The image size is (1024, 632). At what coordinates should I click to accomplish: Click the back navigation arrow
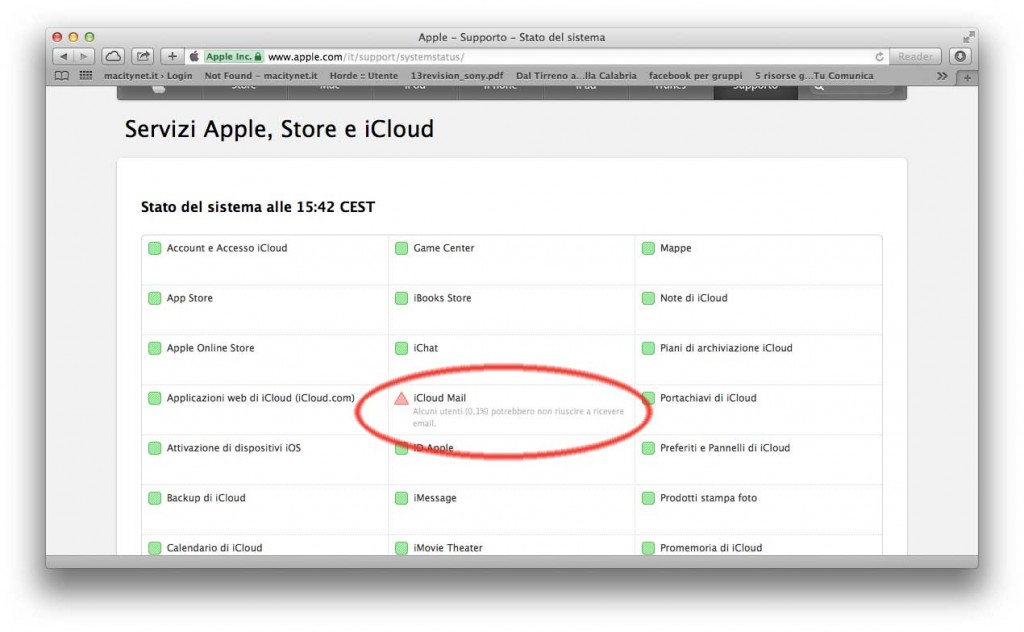pos(63,56)
